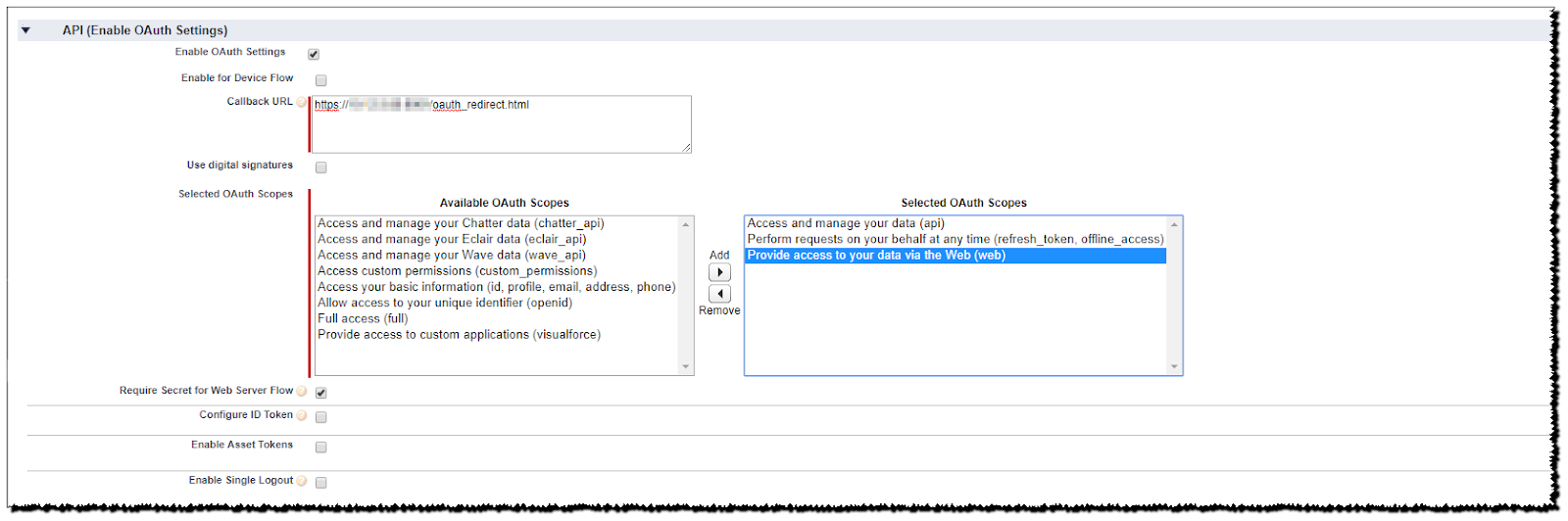Click Available OAuth Scopes scroll up arrow
Screen dimensions: 1568x521
point(686,224)
